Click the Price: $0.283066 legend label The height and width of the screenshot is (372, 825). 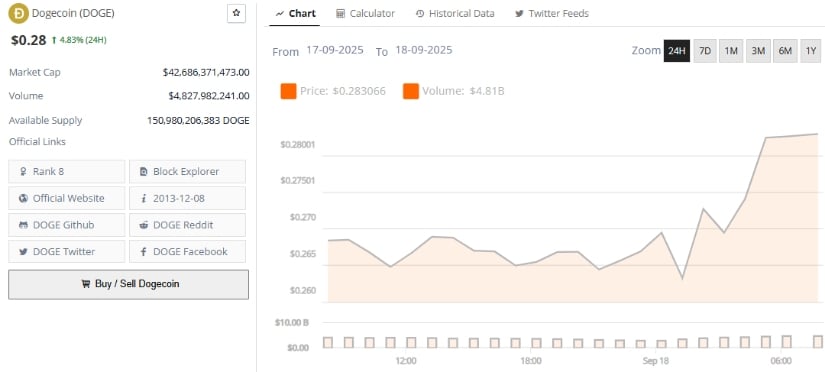343,91
